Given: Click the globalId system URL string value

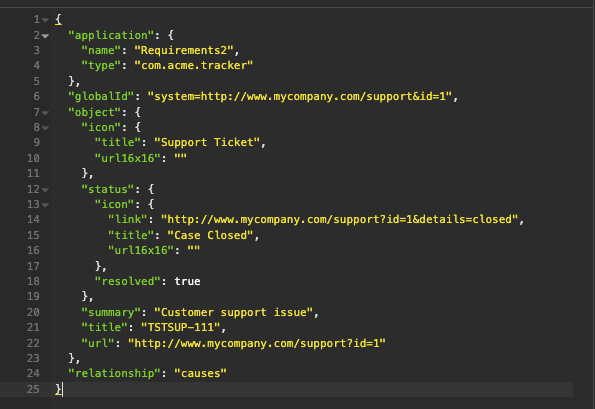Looking at the screenshot, I should 300,96.
